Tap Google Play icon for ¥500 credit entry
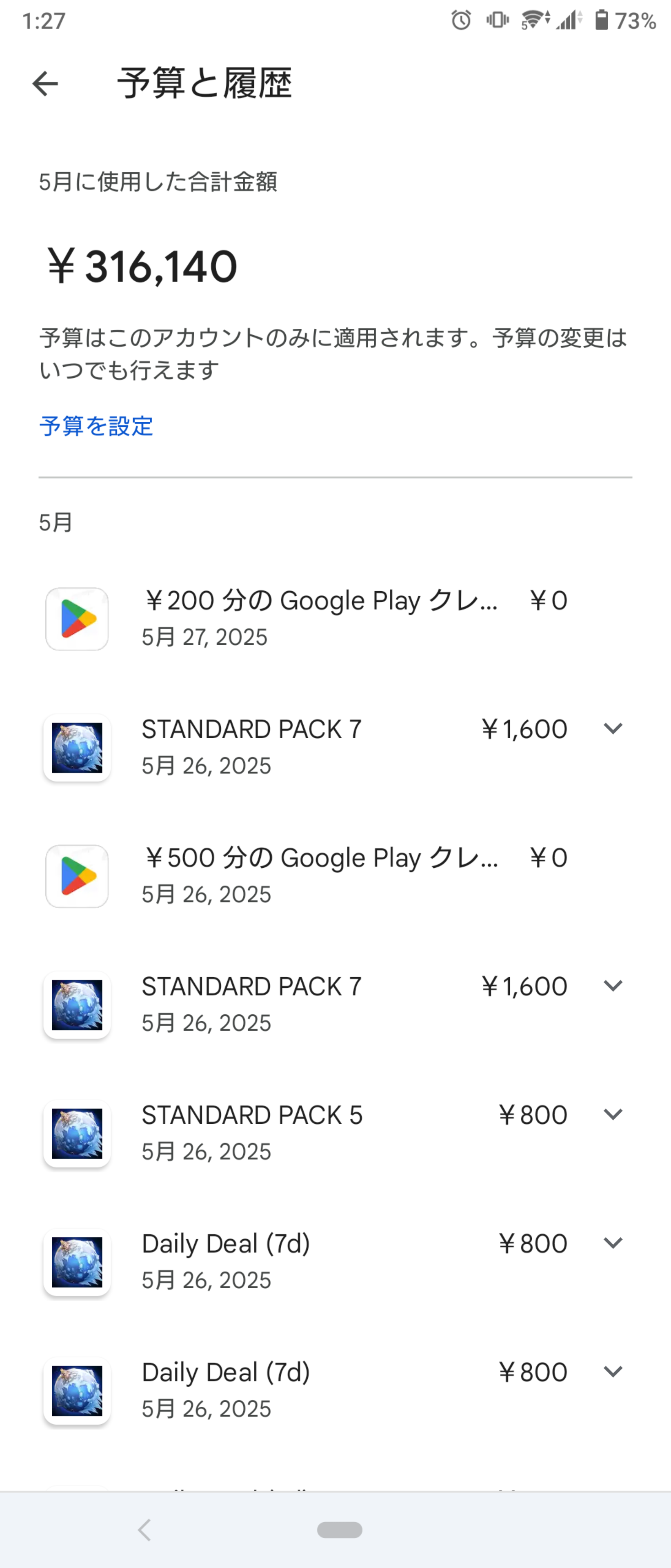This screenshot has width=671, height=1568. tap(77, 877)
